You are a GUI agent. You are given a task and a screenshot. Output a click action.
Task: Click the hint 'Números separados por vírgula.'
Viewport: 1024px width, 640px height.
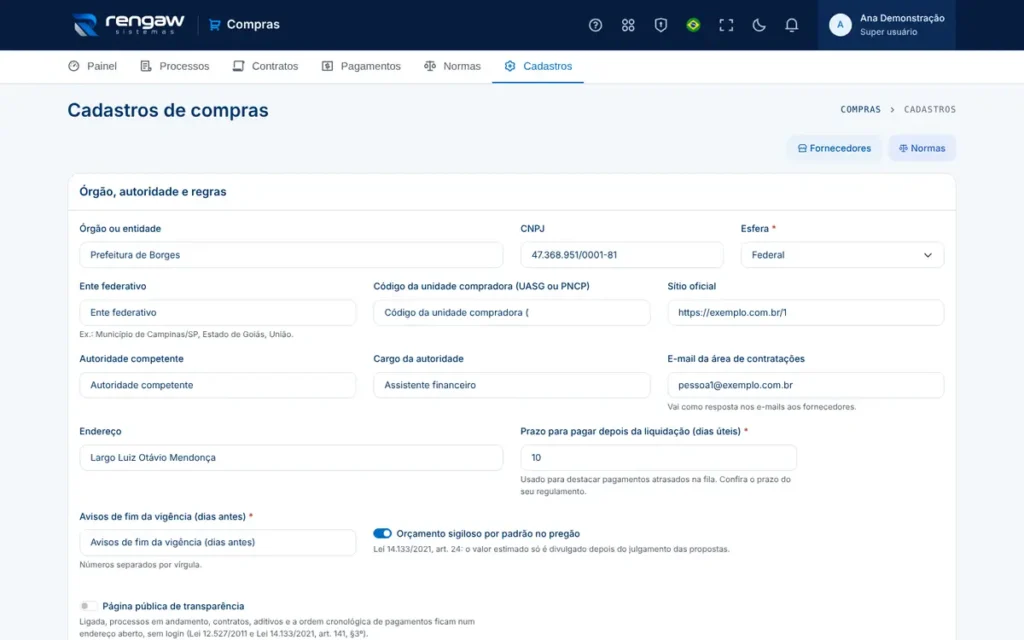pyautogui.click(x=140, y=565)
